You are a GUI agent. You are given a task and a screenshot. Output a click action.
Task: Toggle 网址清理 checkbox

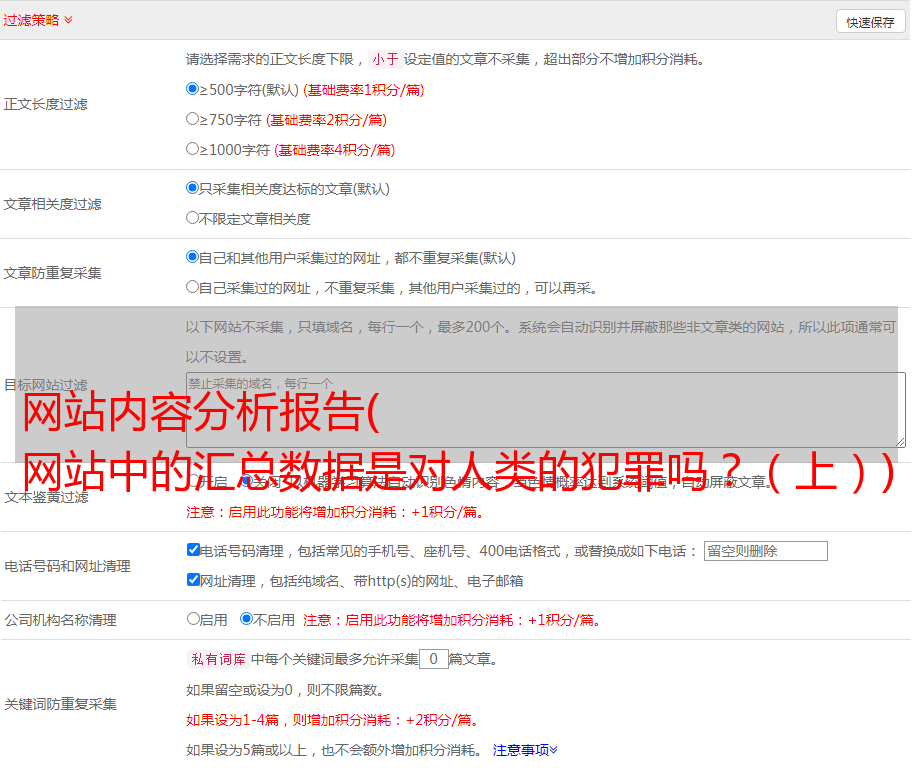(x=193, y=579)
